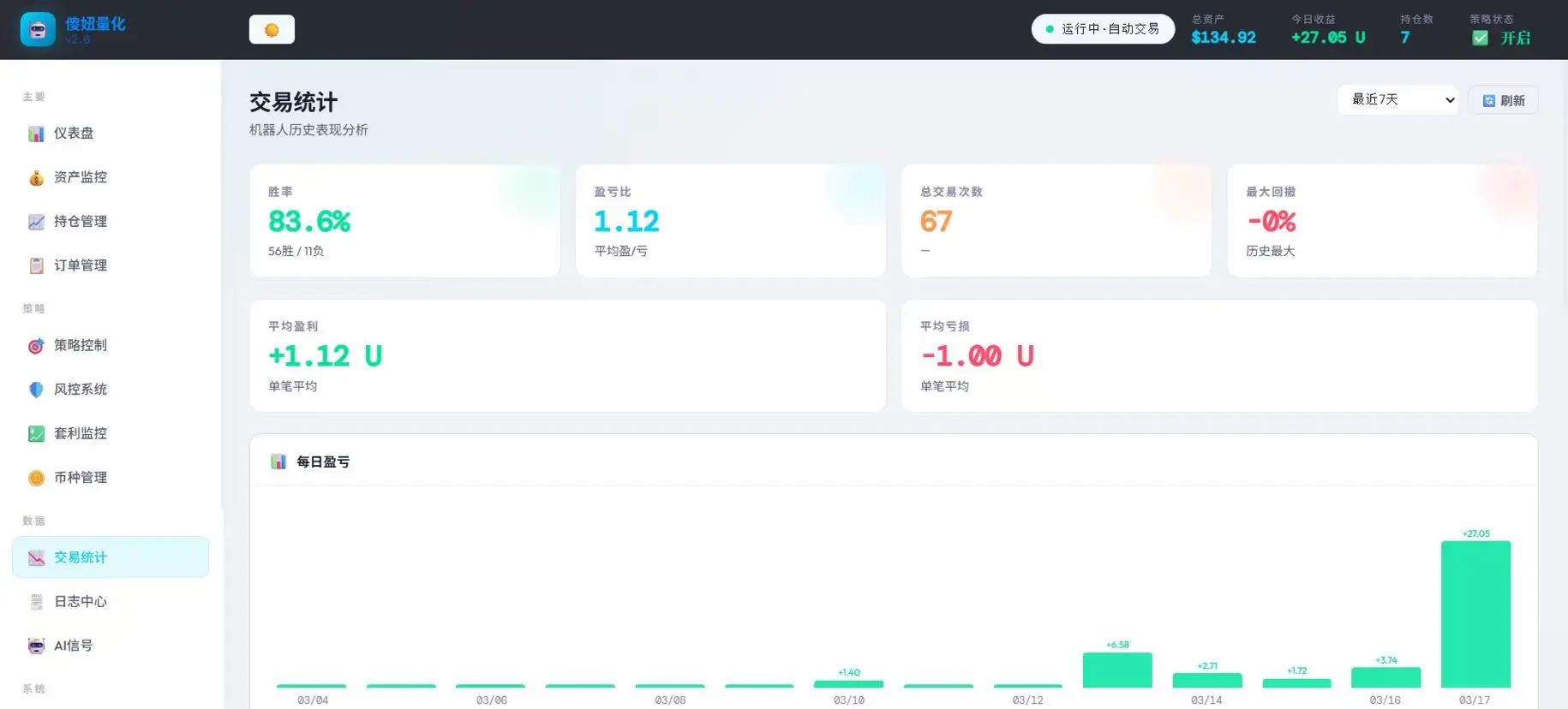Click the 今日收益 value +27.05 U
This screenshot has width=1568, height=709.
tap(1328, 38)
